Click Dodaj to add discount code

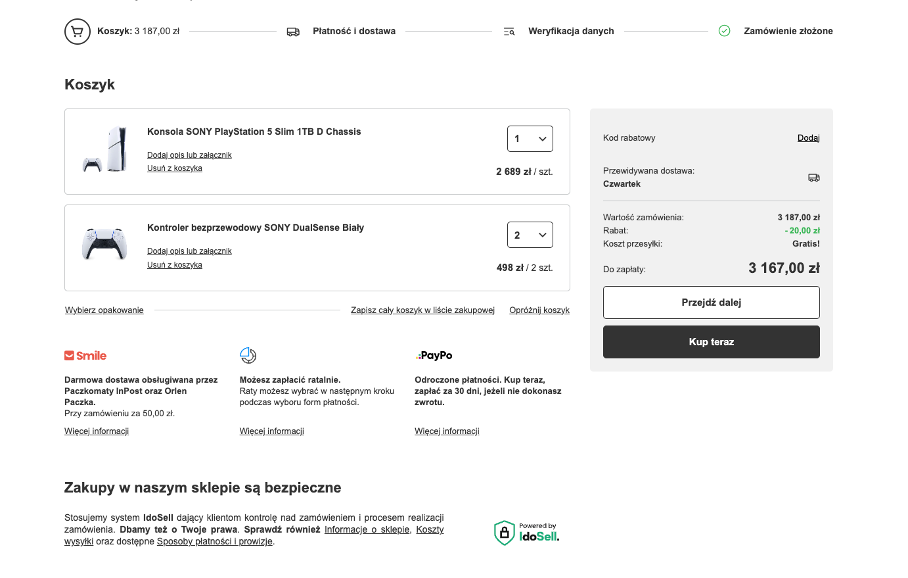pyautogui.click(x=808, y=138)
